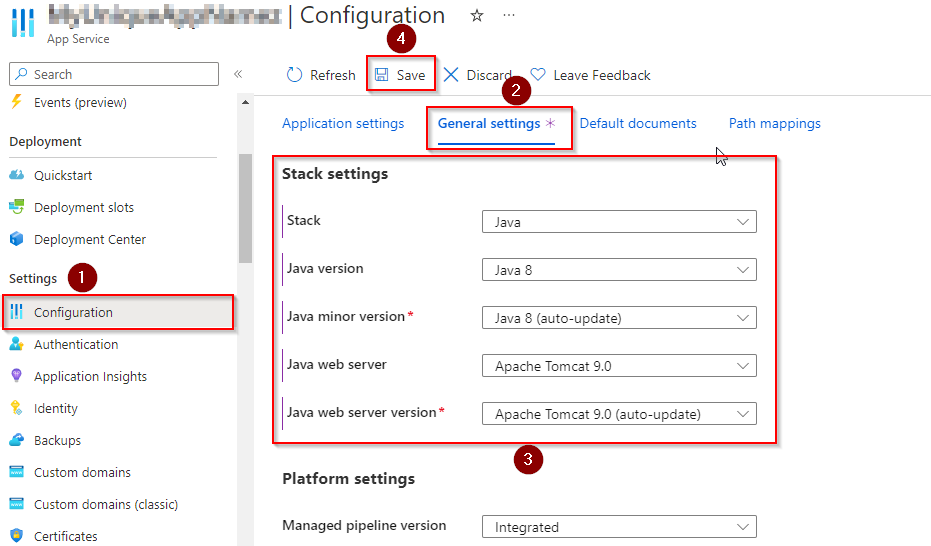Click the sidebar Search input field
The width and height of the screenshot is (931, 546).
coord(114,74)
